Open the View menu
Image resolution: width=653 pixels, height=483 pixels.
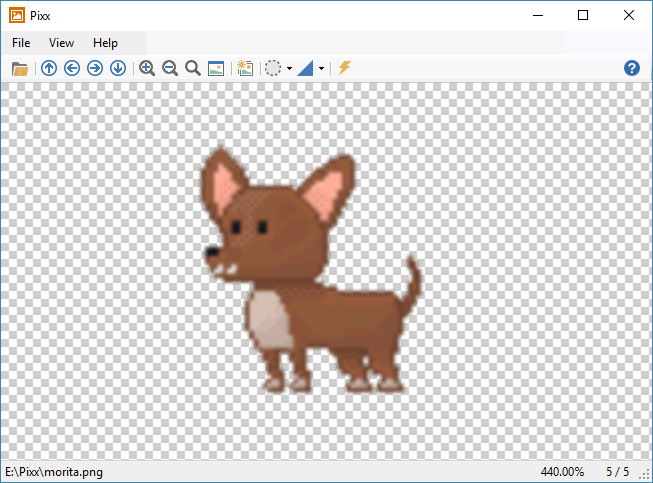pos(61,43)
